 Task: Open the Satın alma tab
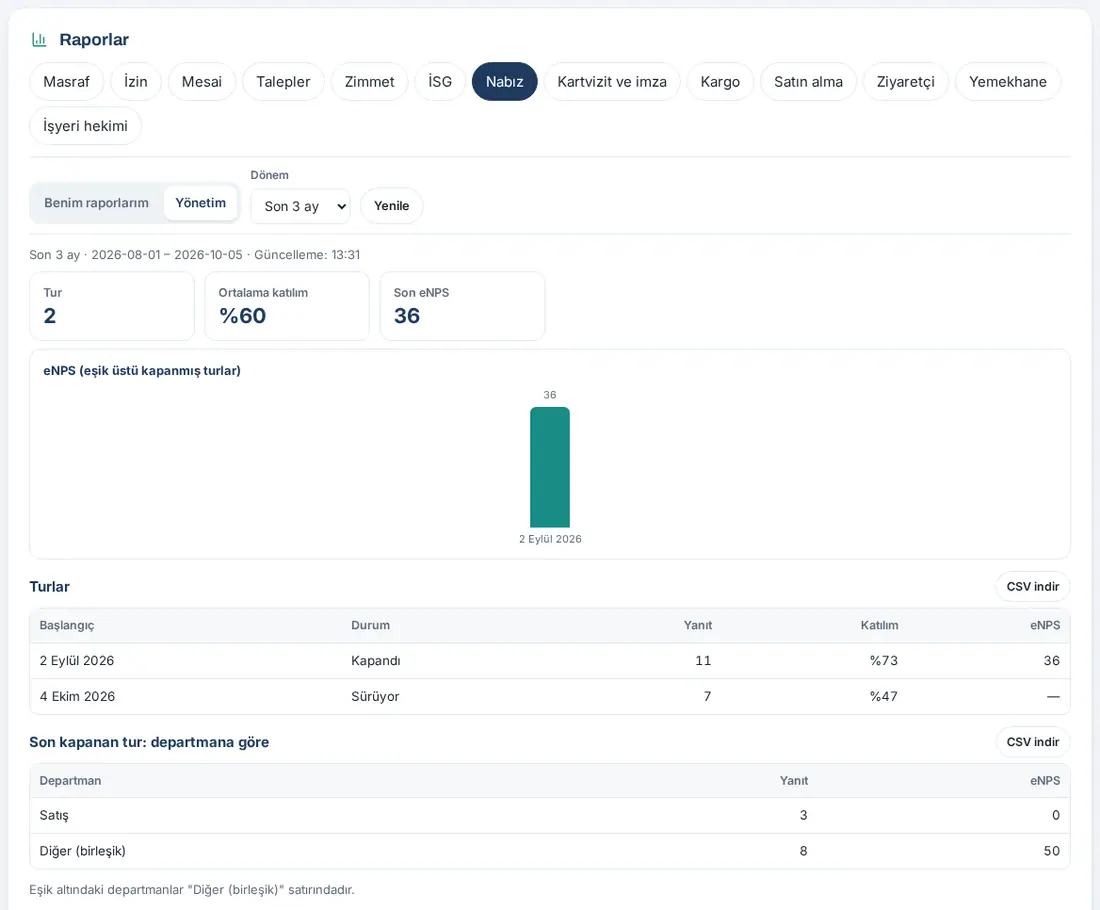click(x=808, y=81)
